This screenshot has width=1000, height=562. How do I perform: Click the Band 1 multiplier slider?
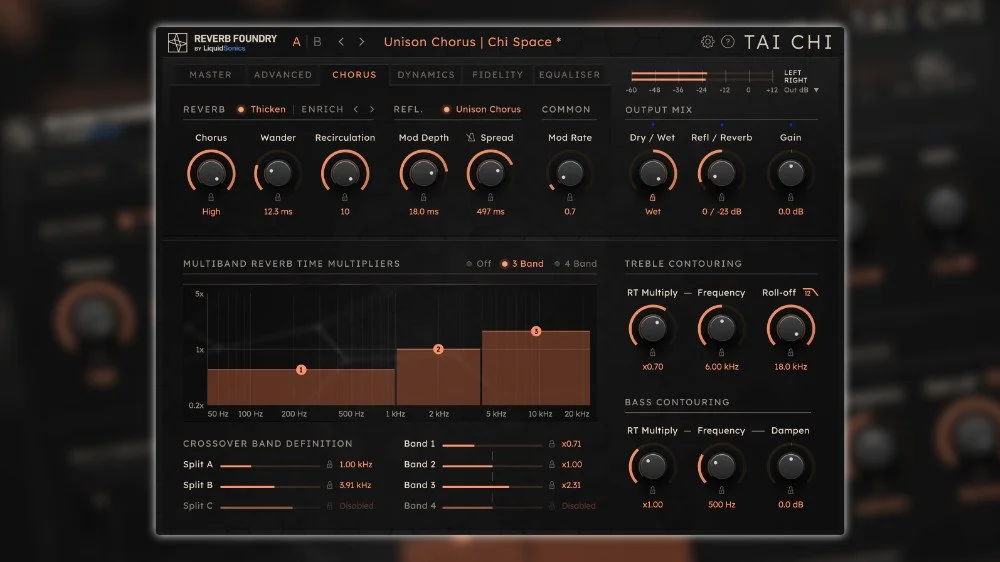(492, 445)
